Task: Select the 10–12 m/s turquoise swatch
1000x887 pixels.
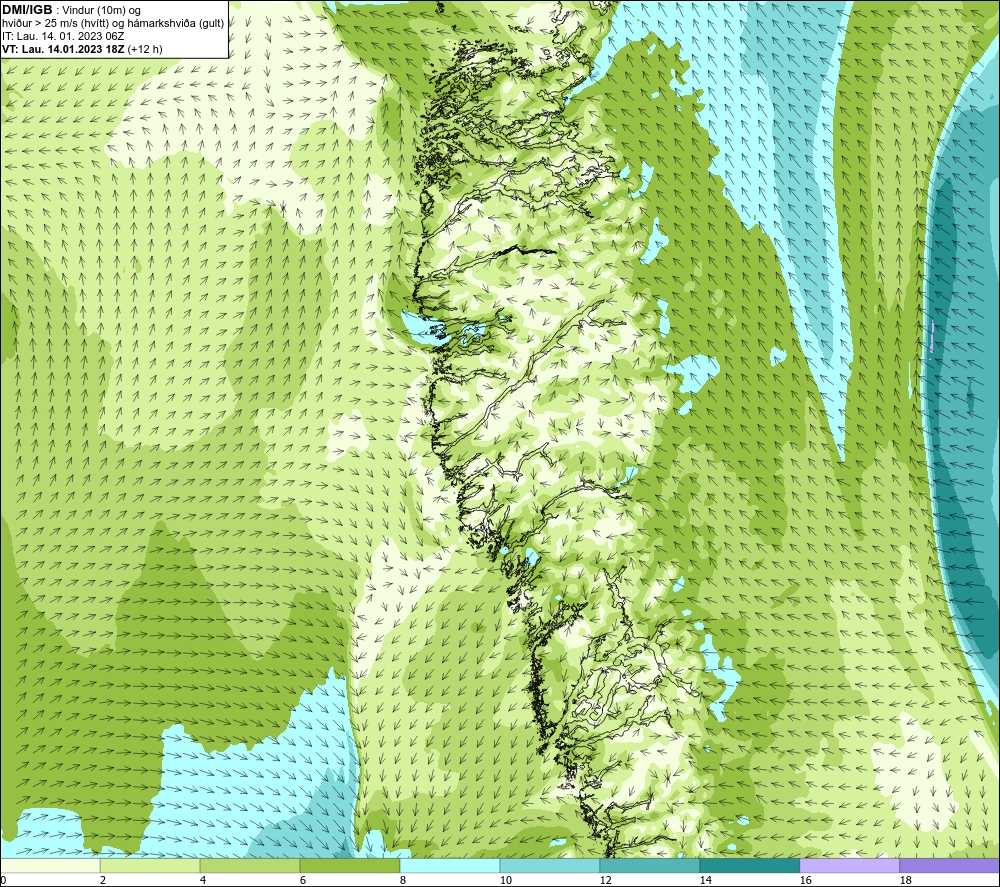Action: [550, 866]
